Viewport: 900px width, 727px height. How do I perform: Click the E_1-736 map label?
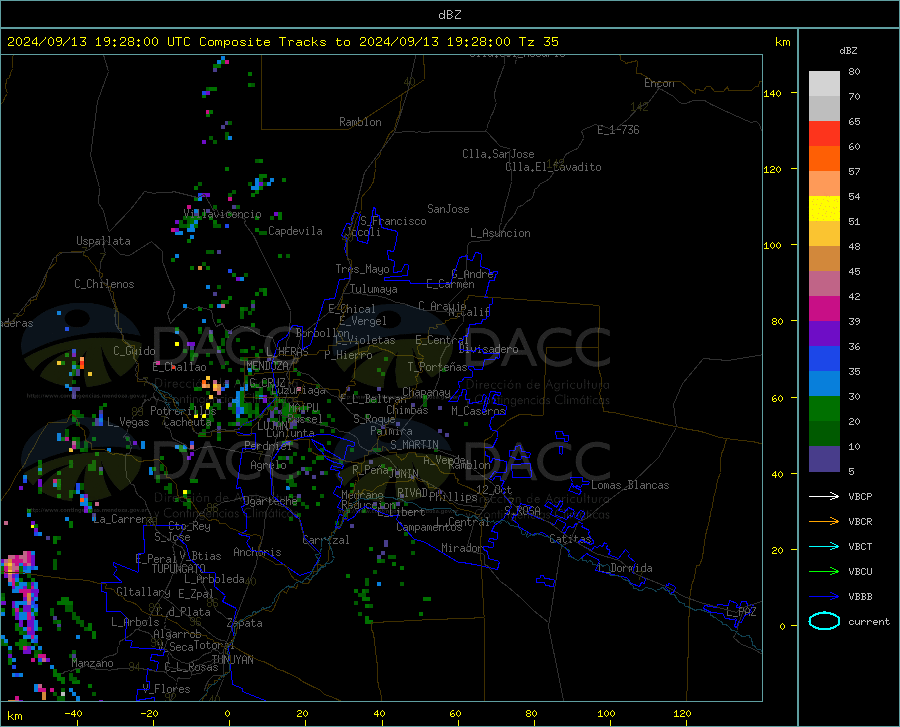pyautogui.click(x=618, y=130)
